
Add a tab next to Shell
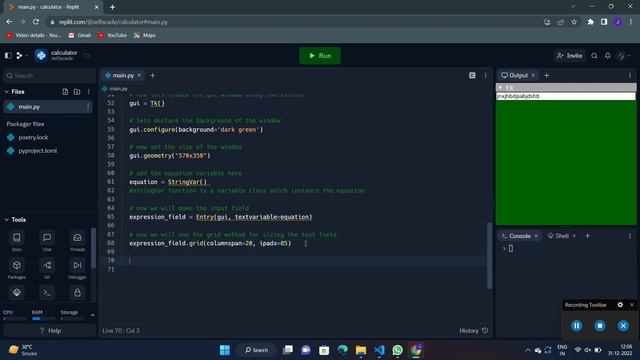click(x=588, y=236)
